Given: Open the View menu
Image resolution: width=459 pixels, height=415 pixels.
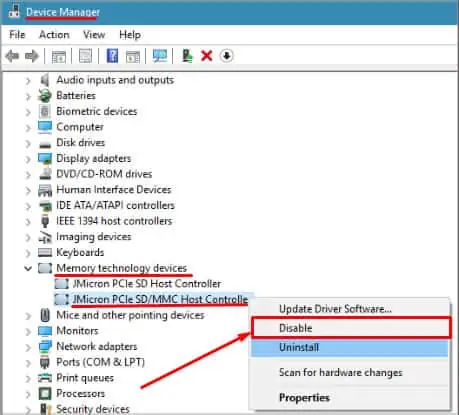Looking at the screenshot, I should [x=94, y=35].
